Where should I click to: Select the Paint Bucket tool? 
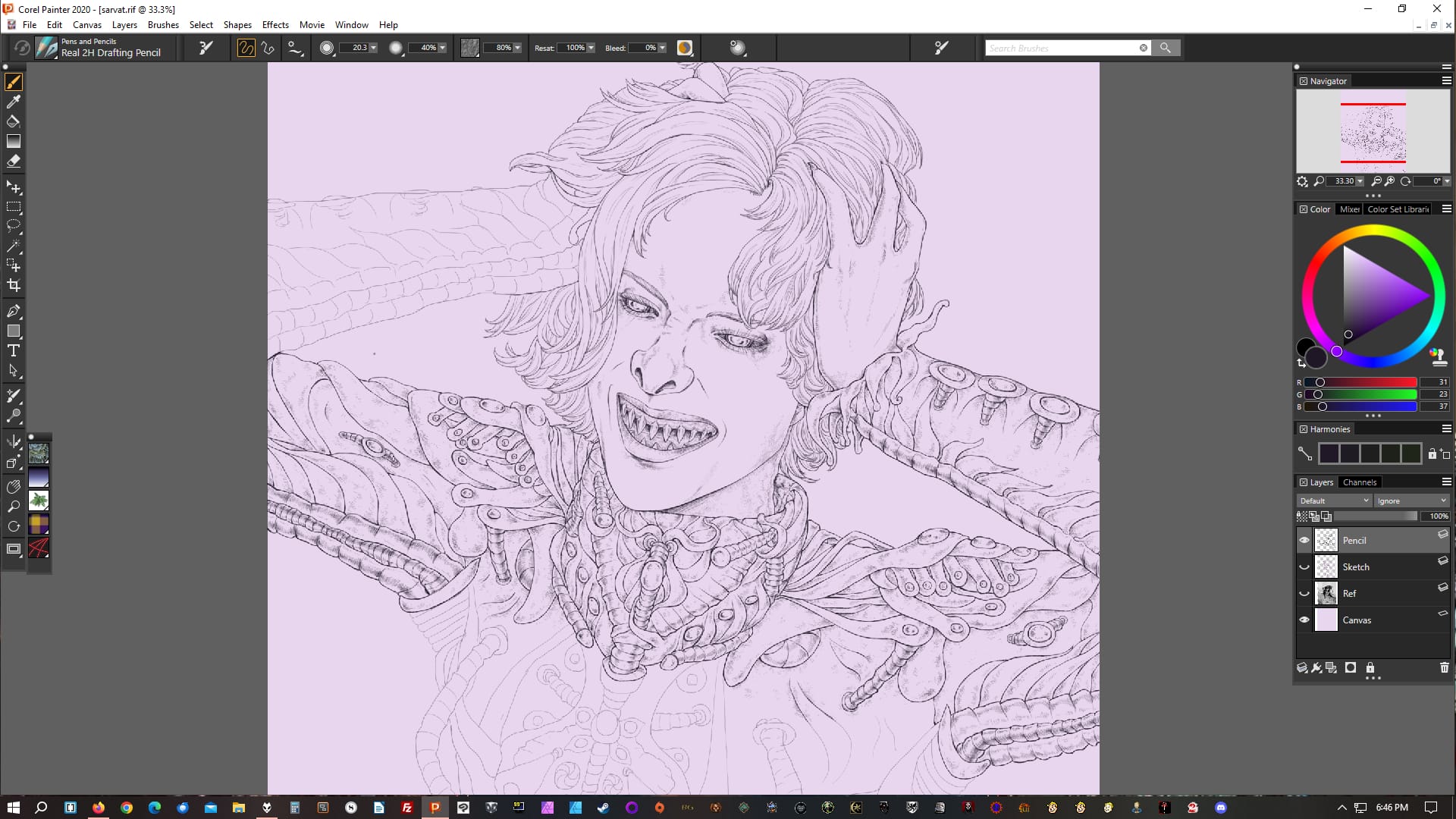(13, 121)
